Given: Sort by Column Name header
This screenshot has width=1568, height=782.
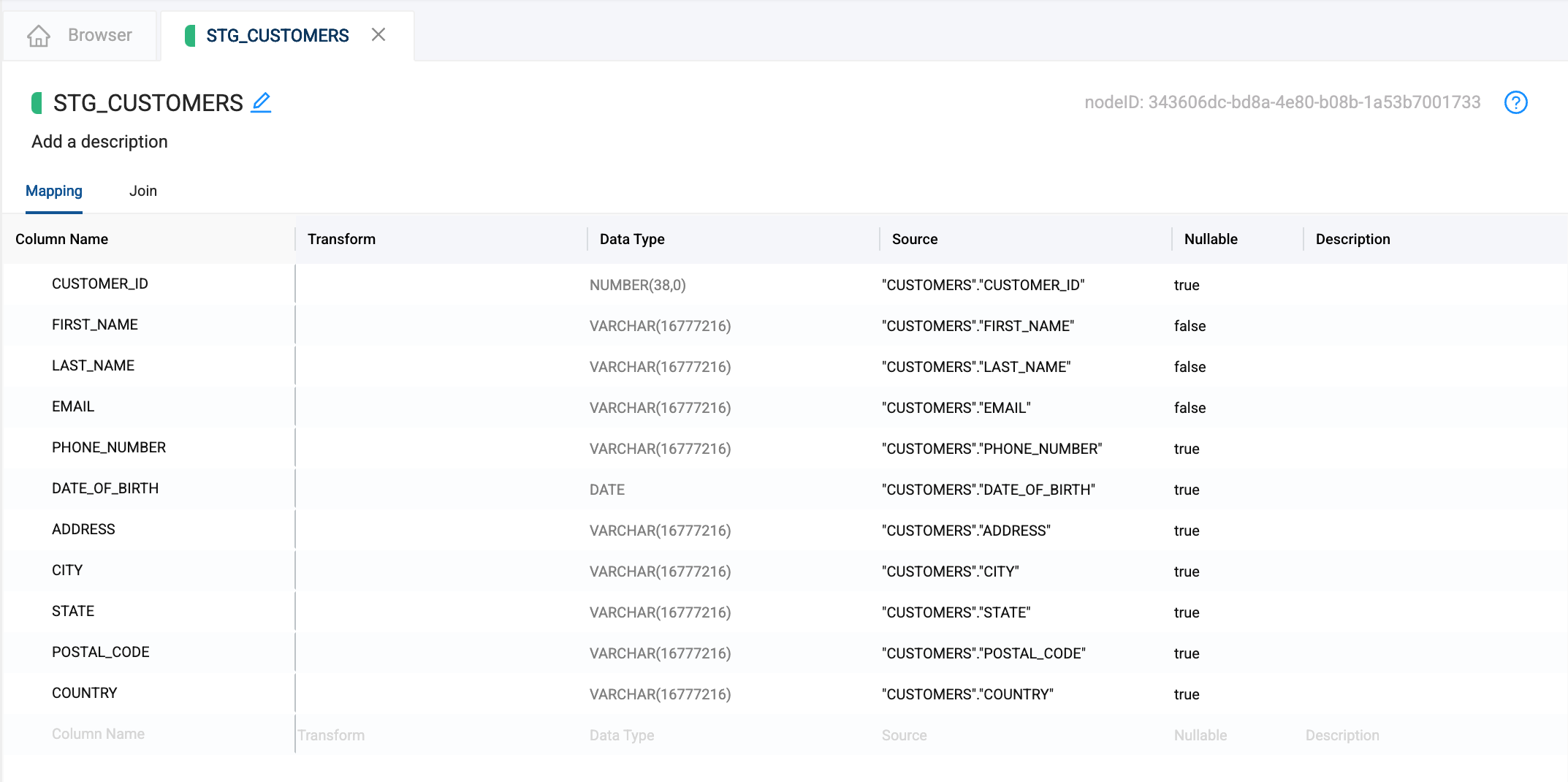Looking at the screenshot, I should (62, 239).
